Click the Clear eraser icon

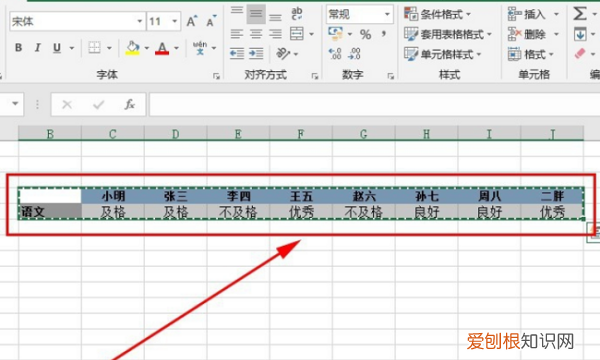(580, 54)
